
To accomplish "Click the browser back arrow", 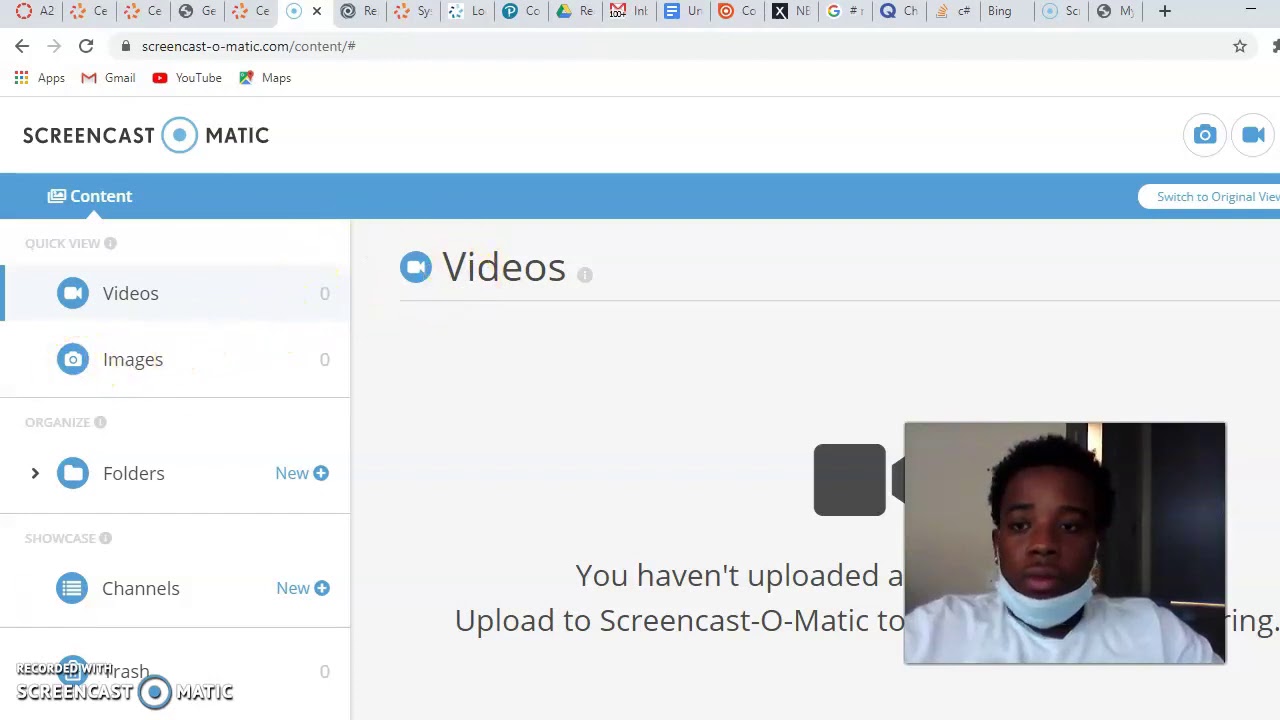I will [22, 46].
